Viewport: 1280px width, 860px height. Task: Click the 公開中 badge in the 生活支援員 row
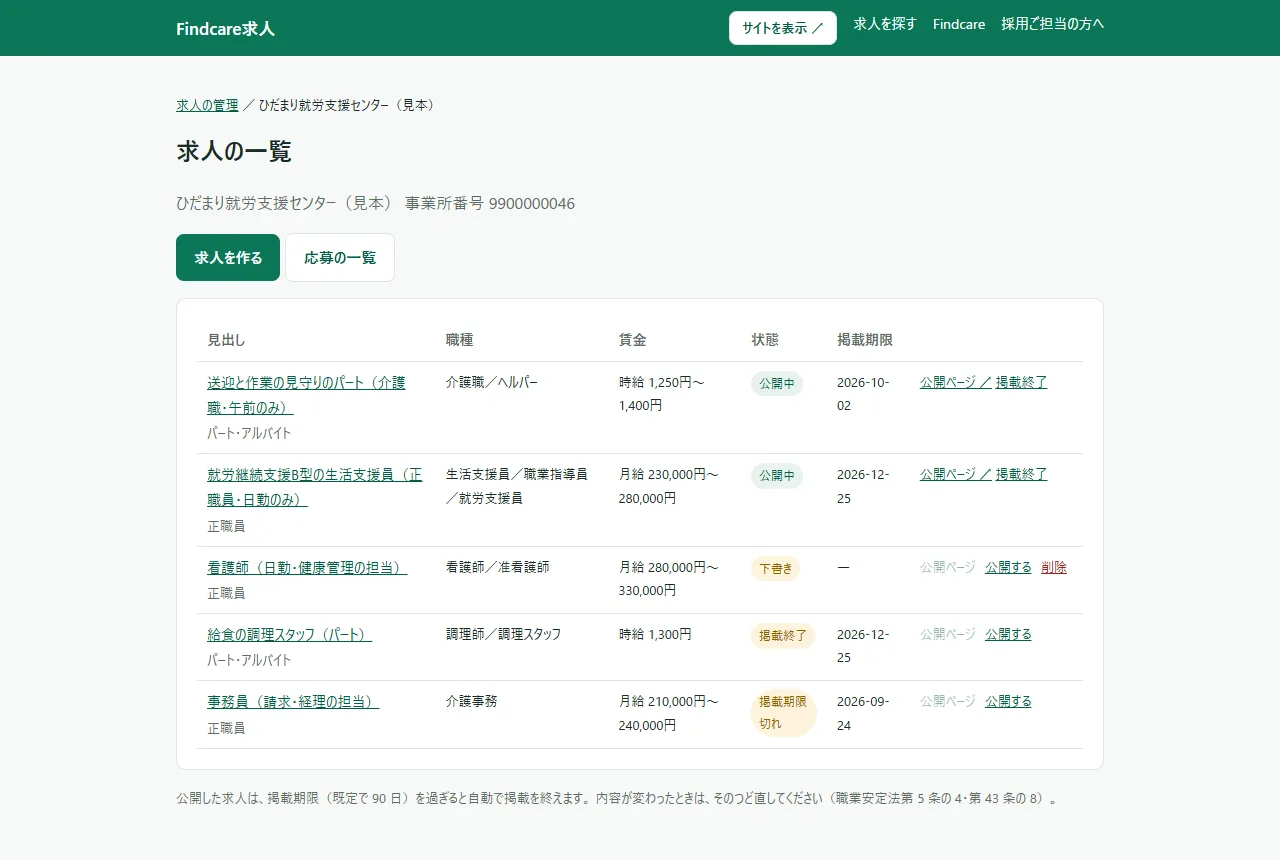point(777,476)
